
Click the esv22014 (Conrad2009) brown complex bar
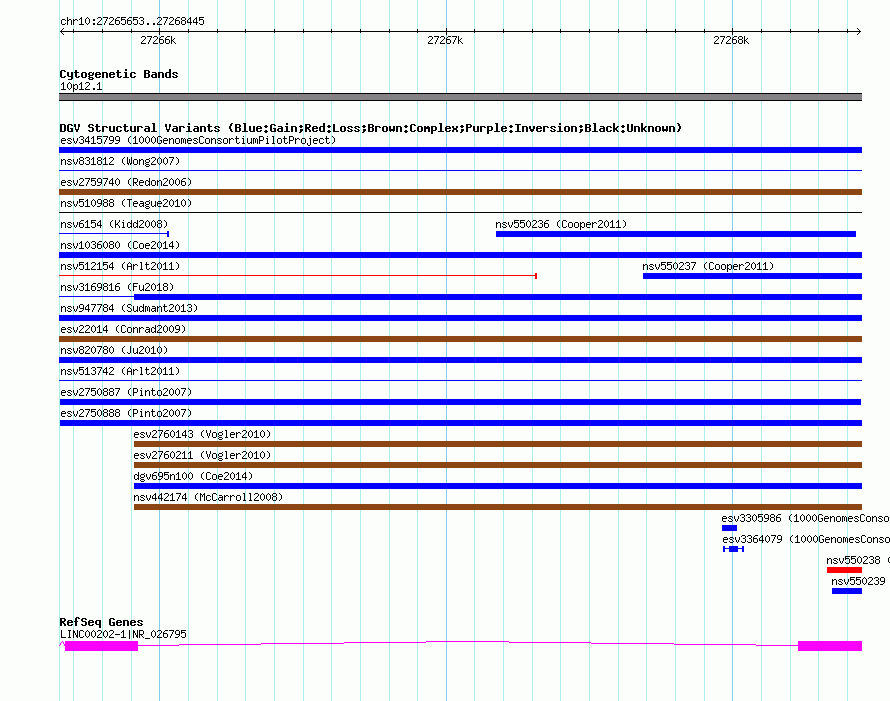point(460,339)
